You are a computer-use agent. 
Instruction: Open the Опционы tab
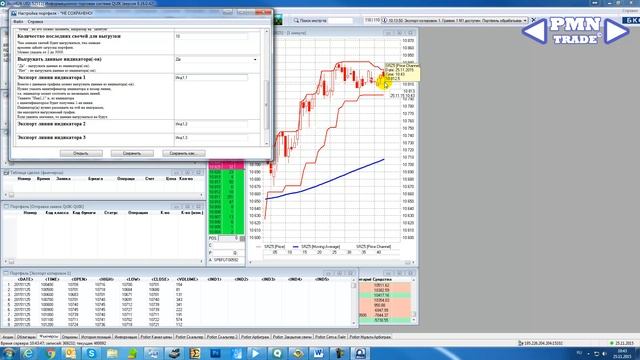tap(69, 337)
